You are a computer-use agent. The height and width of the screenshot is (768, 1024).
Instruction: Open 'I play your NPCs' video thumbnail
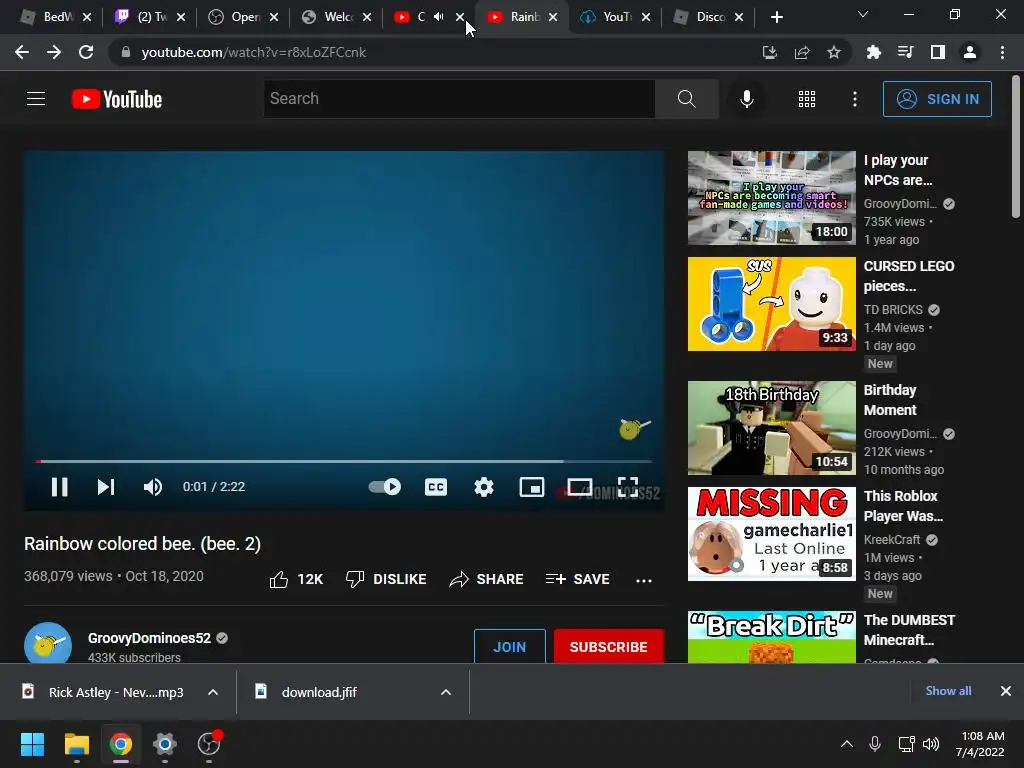771,198
